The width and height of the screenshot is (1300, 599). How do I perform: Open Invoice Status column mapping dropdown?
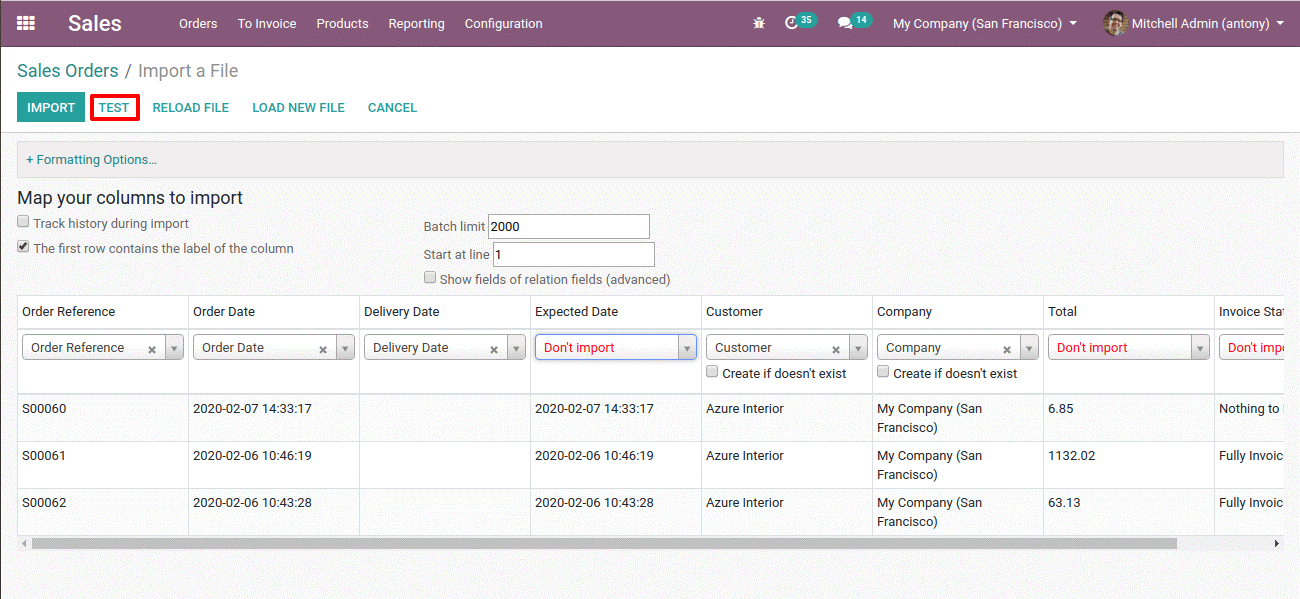coord(1251,348)
